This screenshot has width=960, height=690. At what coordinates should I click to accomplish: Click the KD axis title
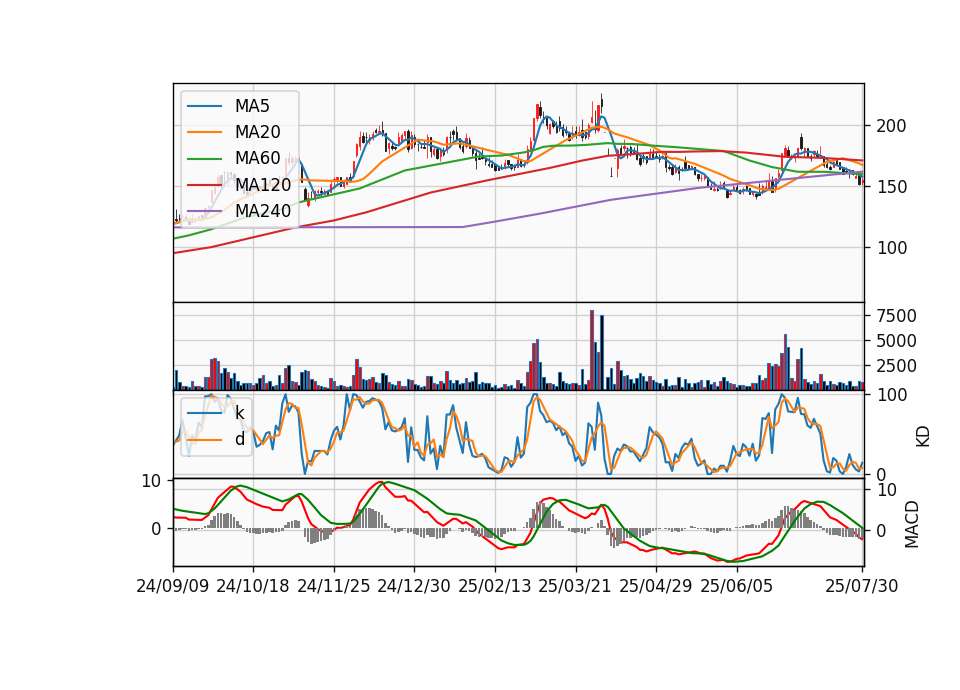tap(923, 436)
